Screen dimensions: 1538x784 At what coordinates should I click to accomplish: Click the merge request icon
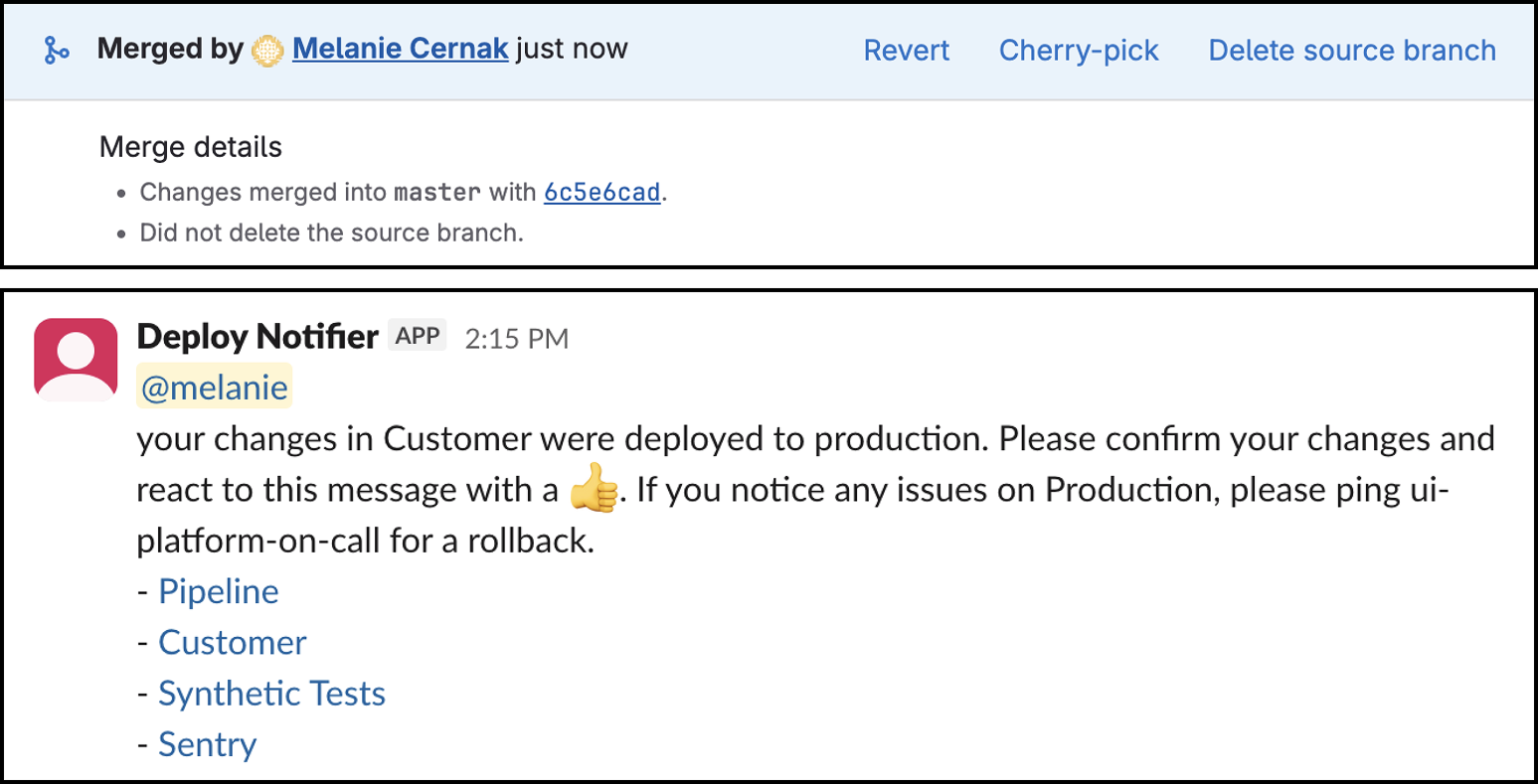coord(57,50)
